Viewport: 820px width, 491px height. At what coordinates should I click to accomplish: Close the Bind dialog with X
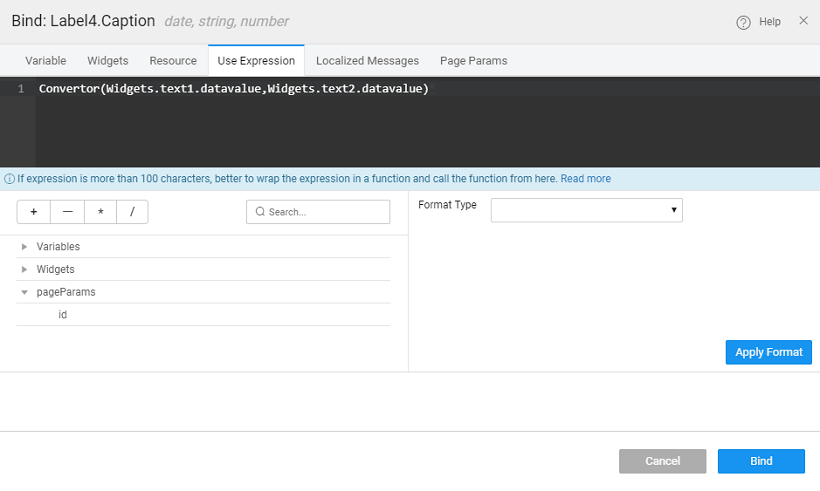(803, 21)
